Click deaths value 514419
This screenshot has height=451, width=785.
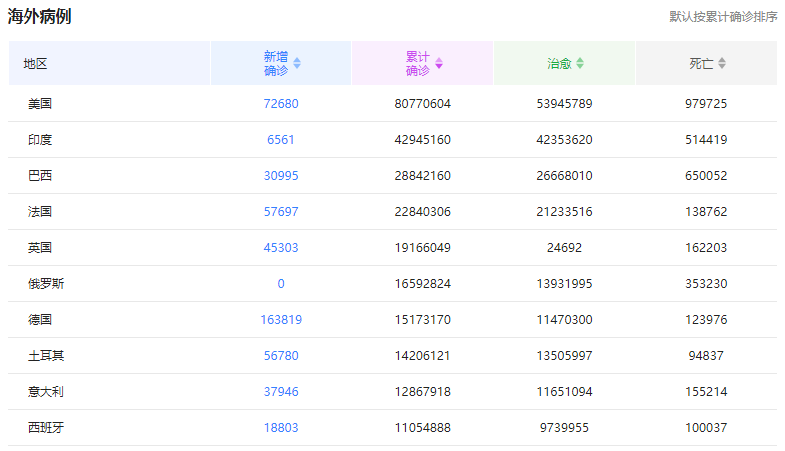(706, 140)
